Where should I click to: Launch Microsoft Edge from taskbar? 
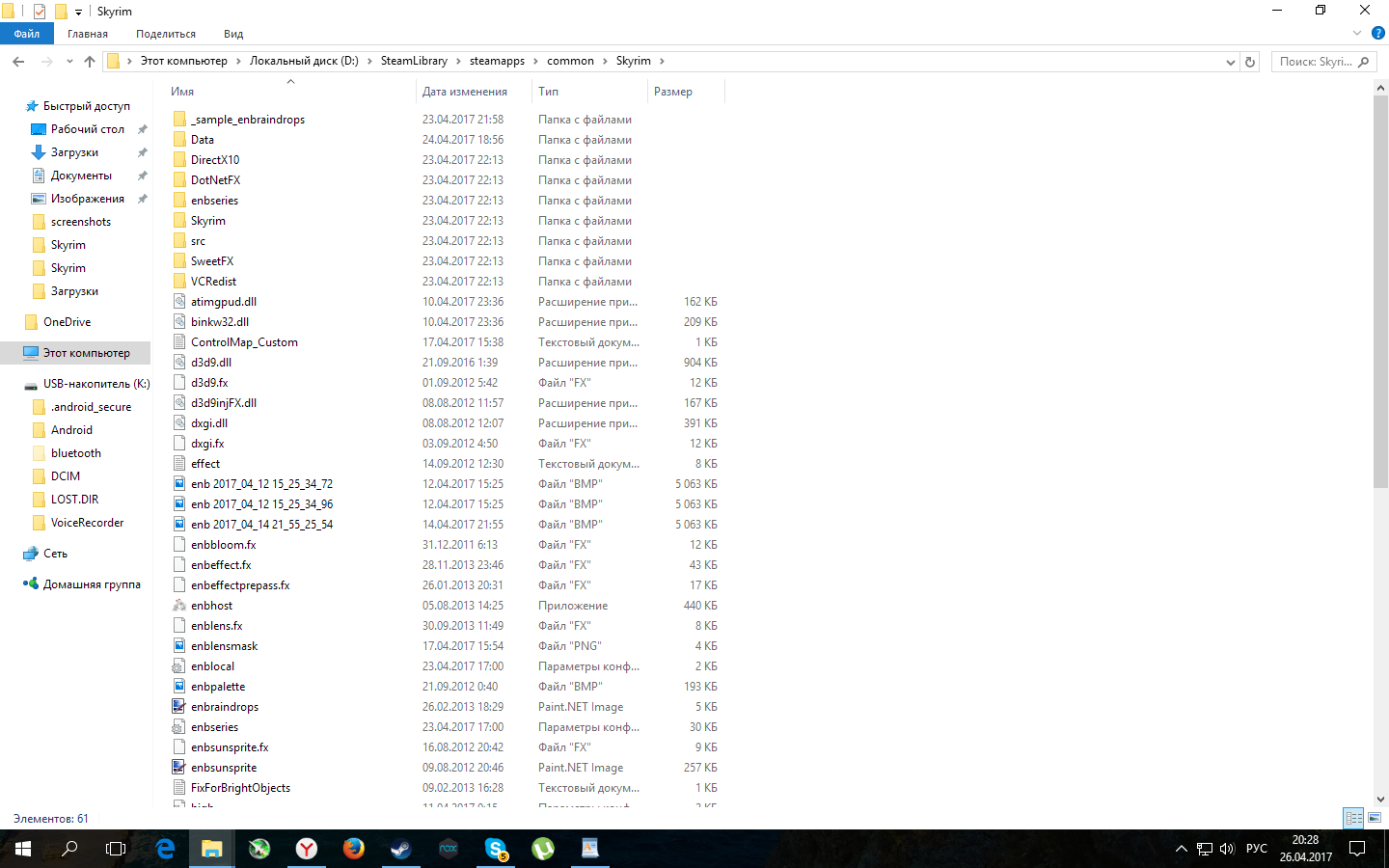[165, 849]
